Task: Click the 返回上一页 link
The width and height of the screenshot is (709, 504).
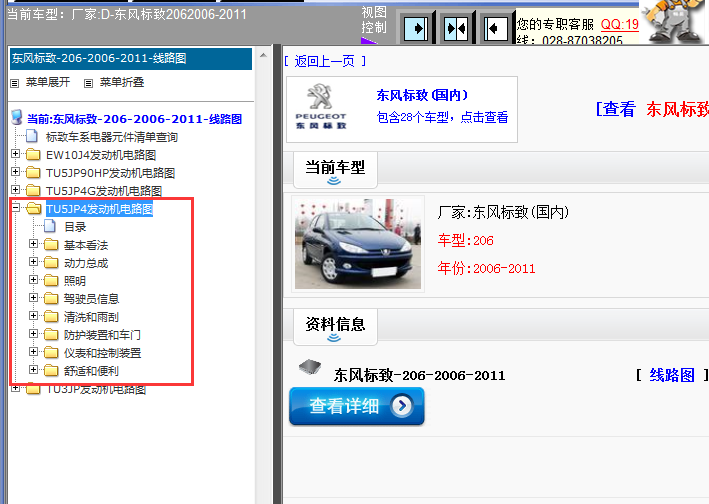Action: tap(325, 61)
